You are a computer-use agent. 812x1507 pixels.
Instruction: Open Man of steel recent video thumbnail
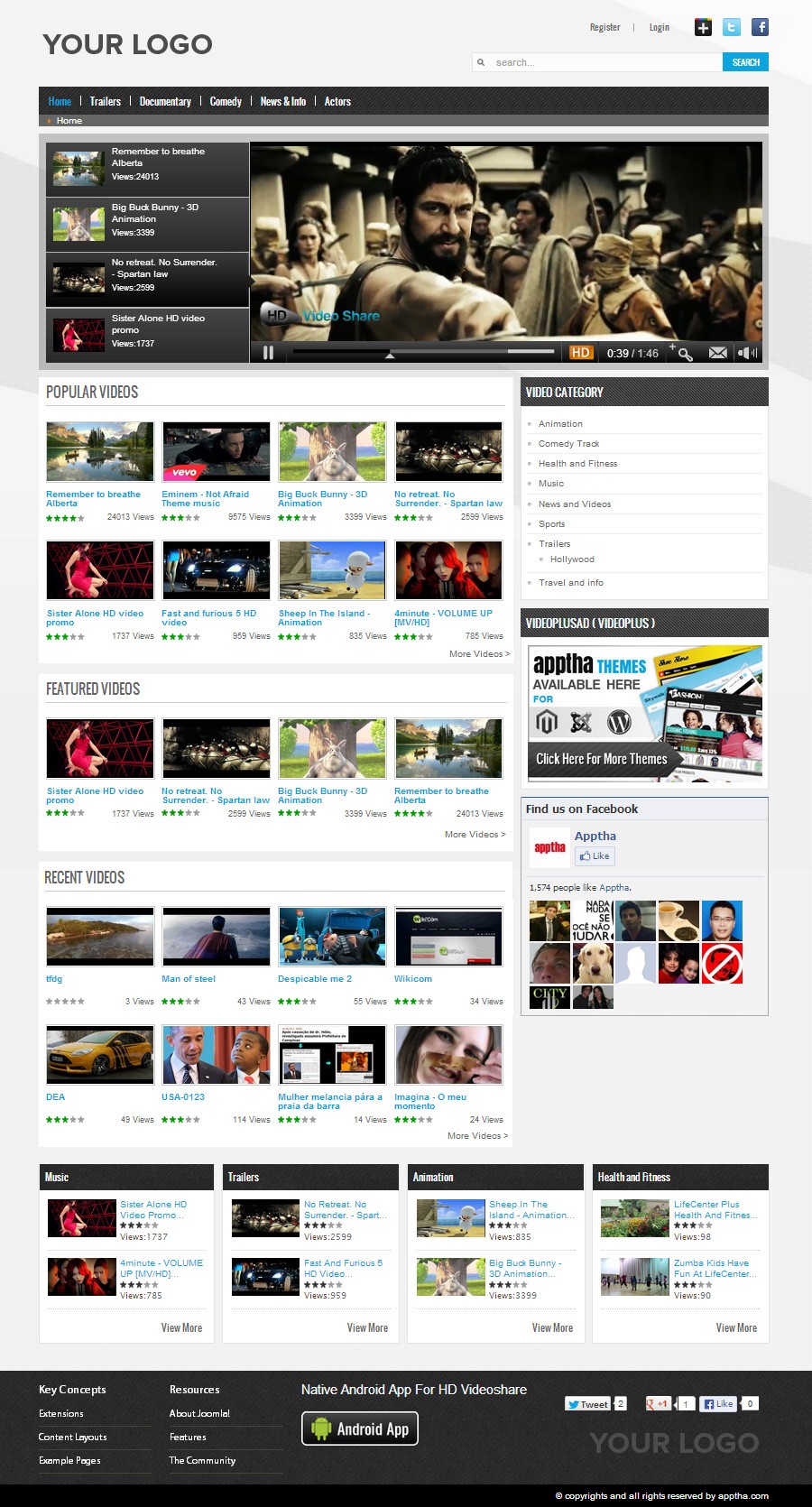tap(216, 937)
